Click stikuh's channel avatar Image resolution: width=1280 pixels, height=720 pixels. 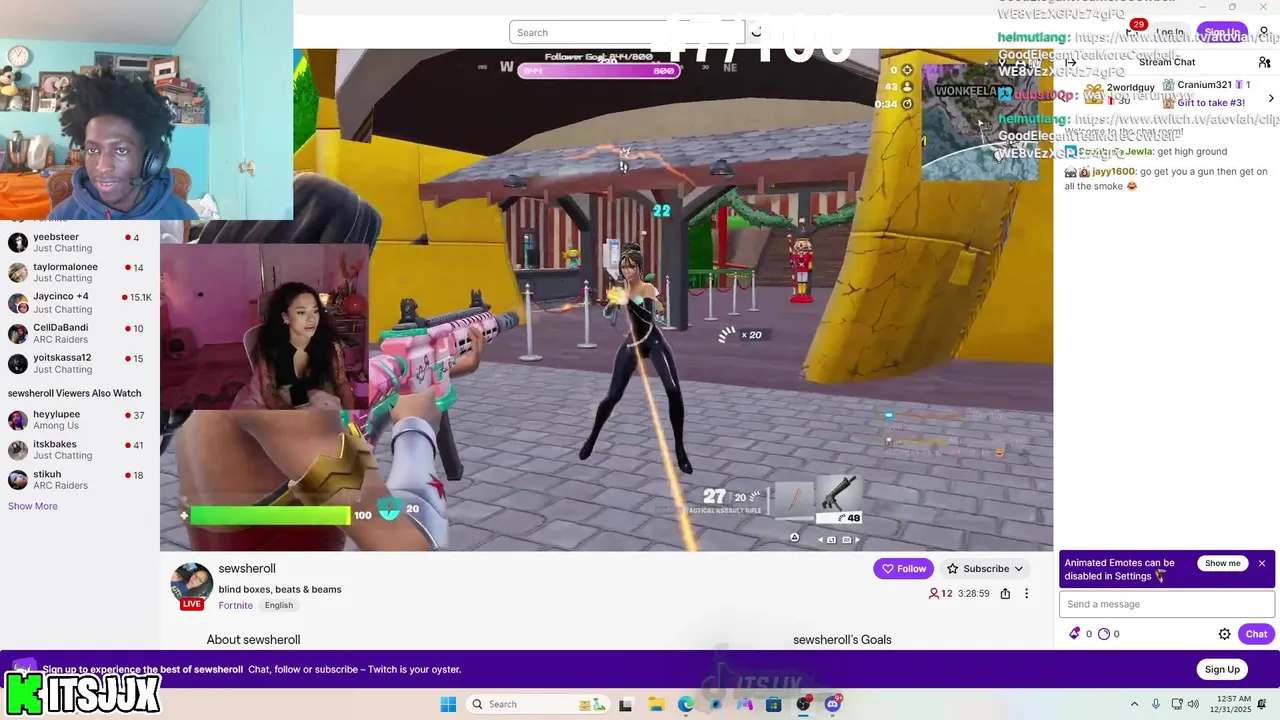[18, 479]
